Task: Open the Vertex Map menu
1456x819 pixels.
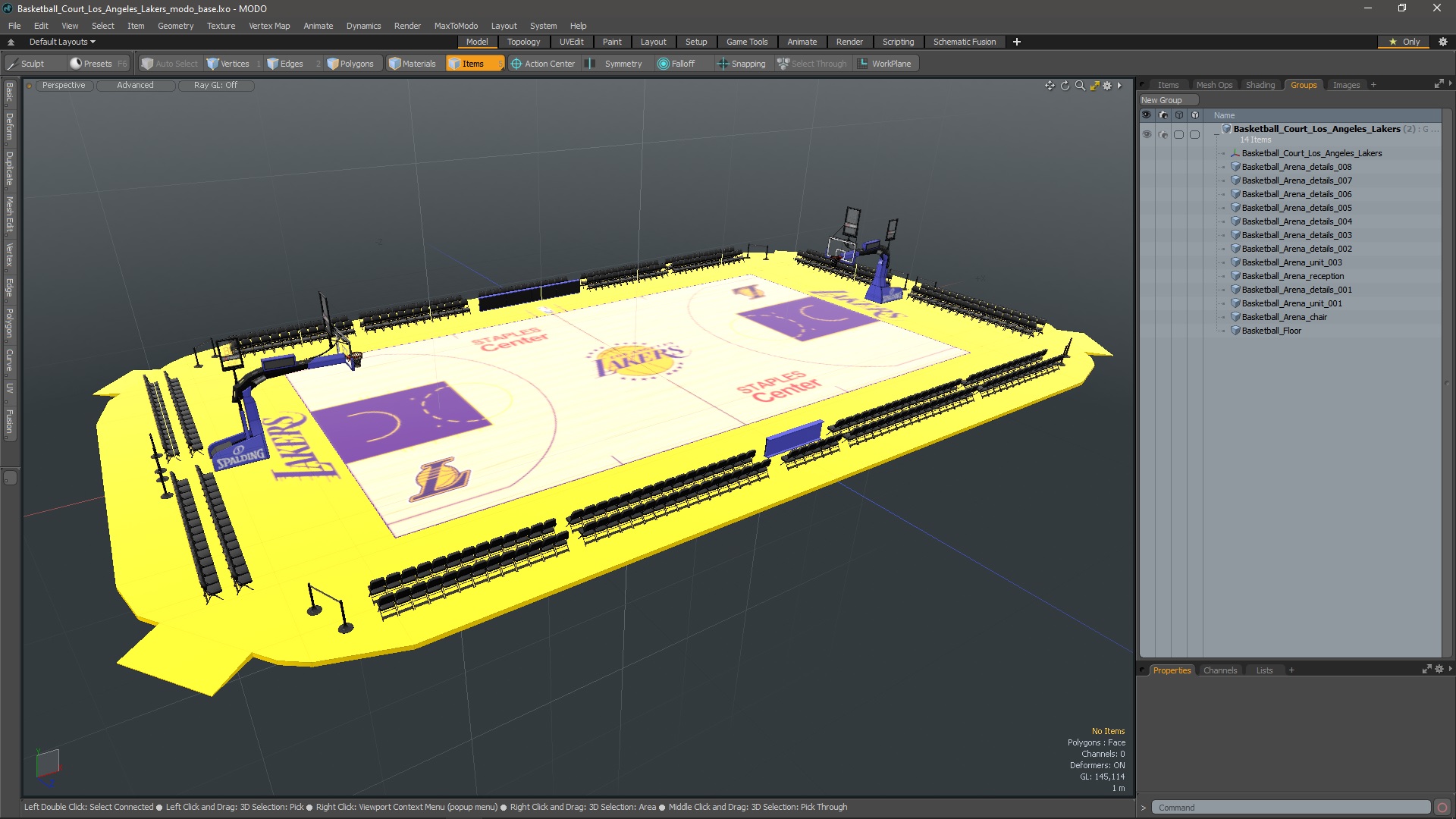Action: [269, 26]
